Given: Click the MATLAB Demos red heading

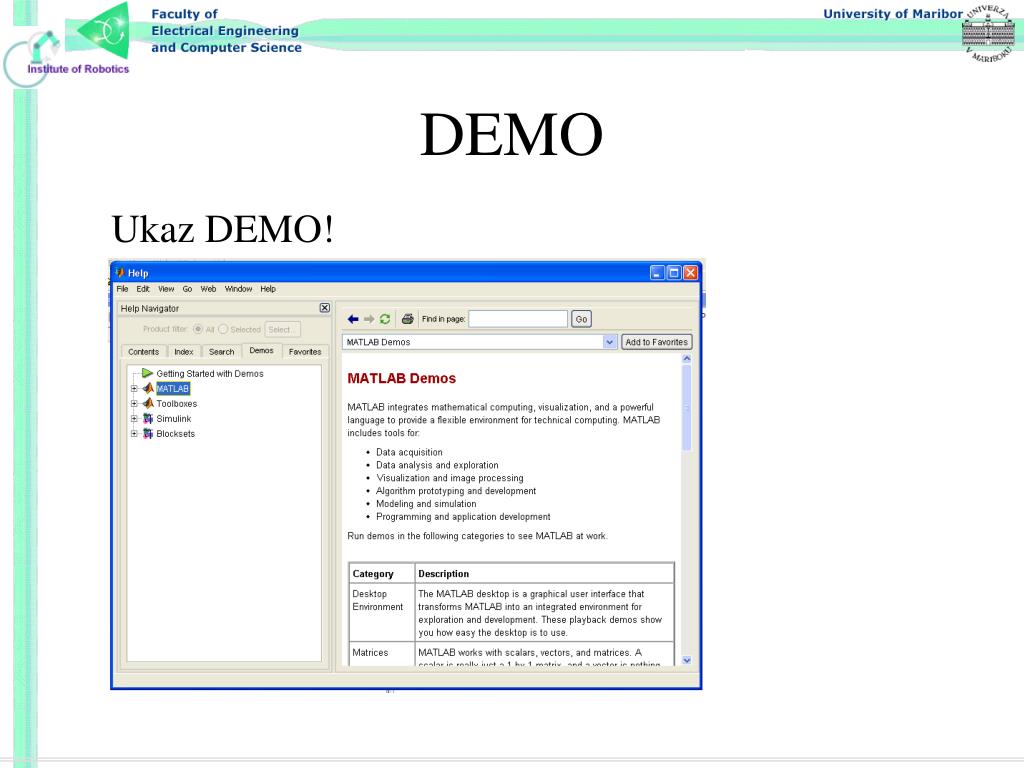Looking at the screenshot, I should click(401, 378).
